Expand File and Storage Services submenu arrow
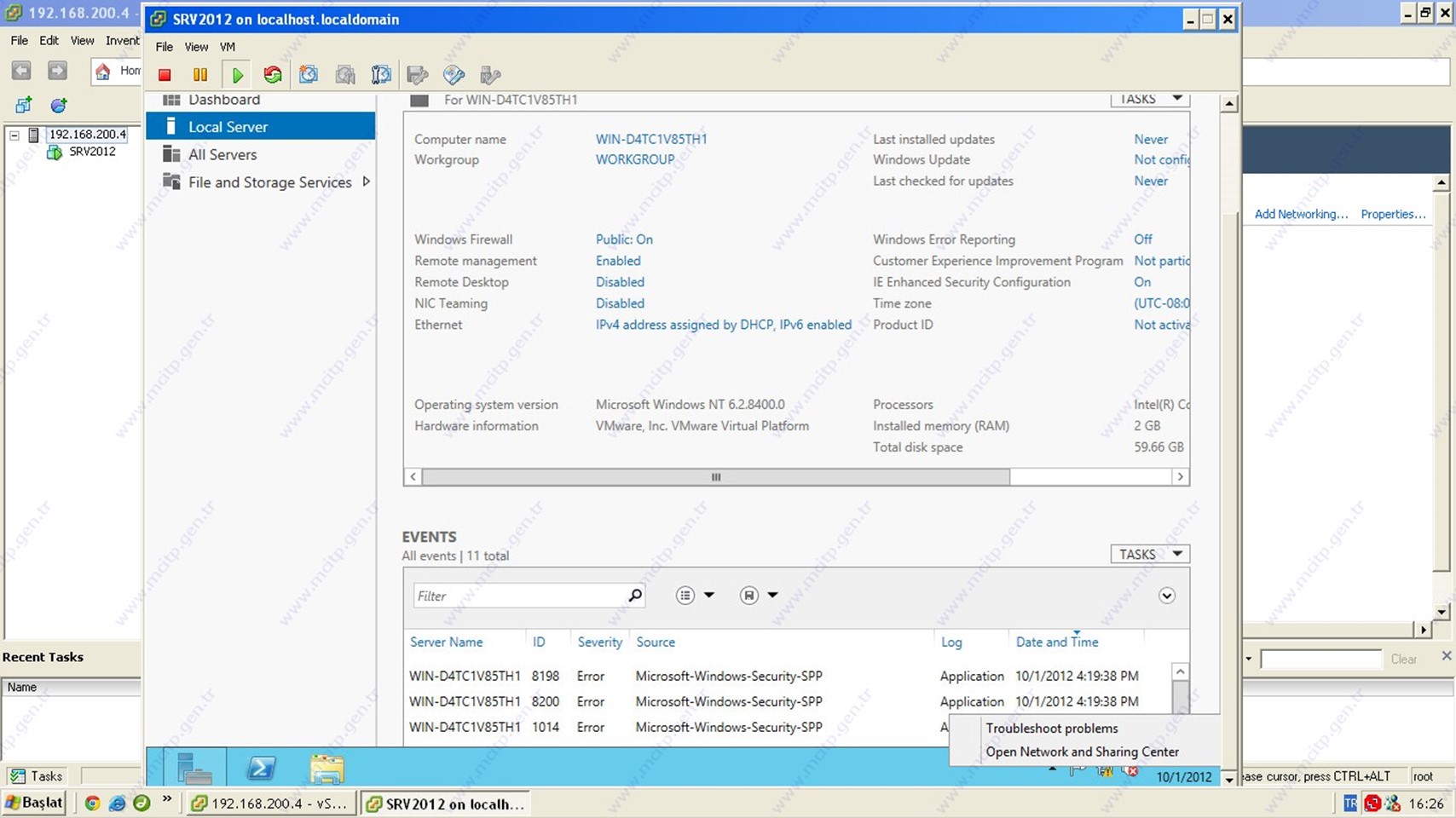The image size is (1456, 818). pos(366,181)
